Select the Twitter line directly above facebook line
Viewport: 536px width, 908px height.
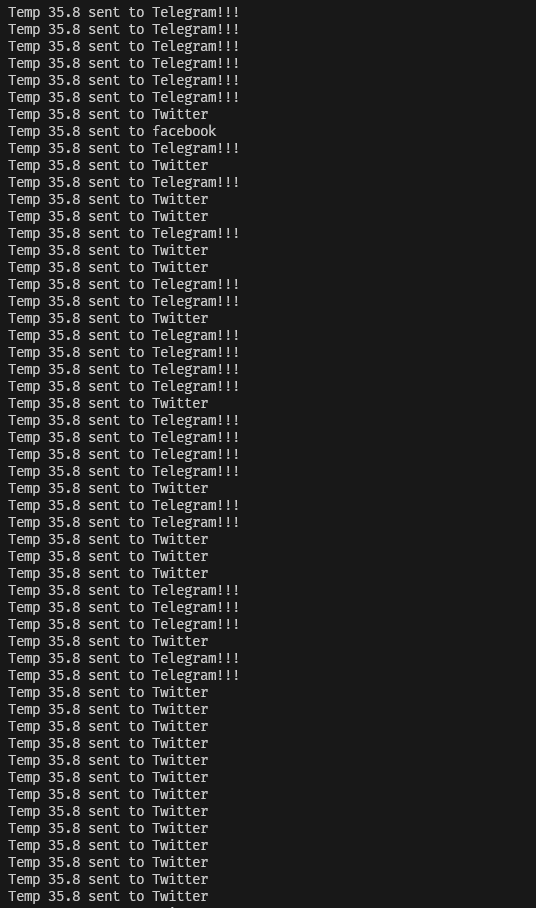click(x=108, y=114)
